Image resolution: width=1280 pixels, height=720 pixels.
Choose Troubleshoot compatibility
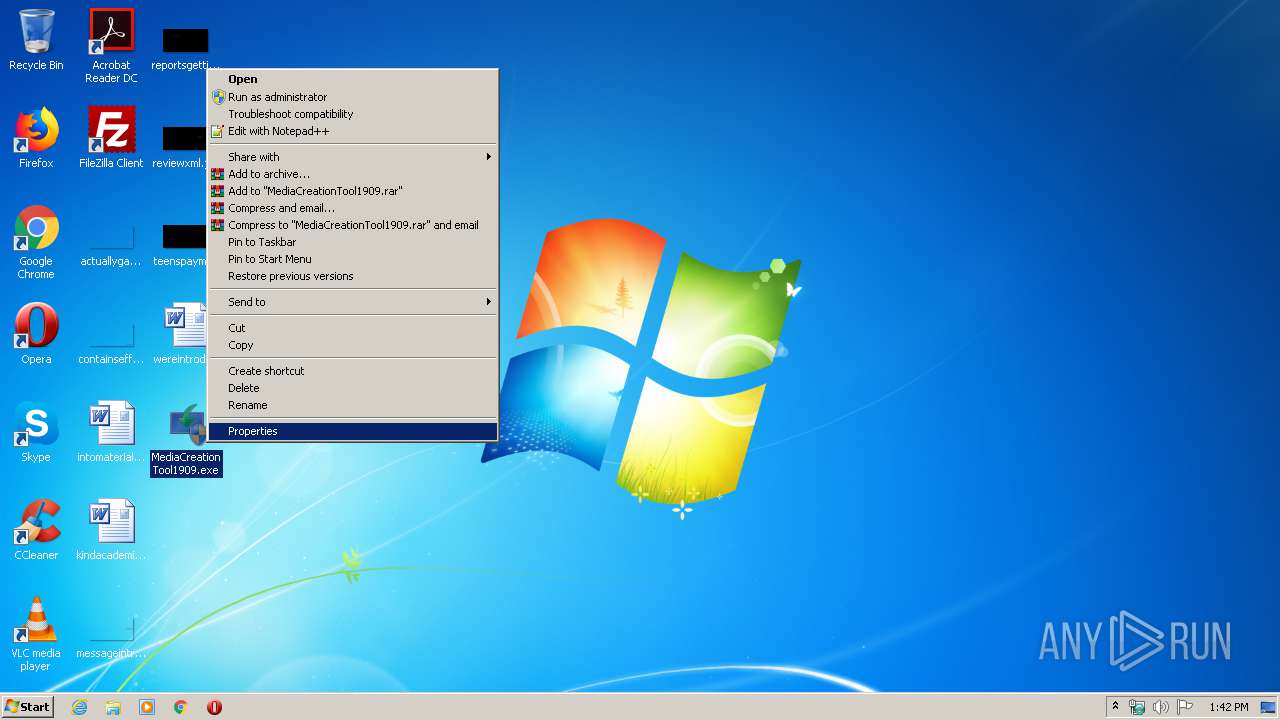[352, 114]
